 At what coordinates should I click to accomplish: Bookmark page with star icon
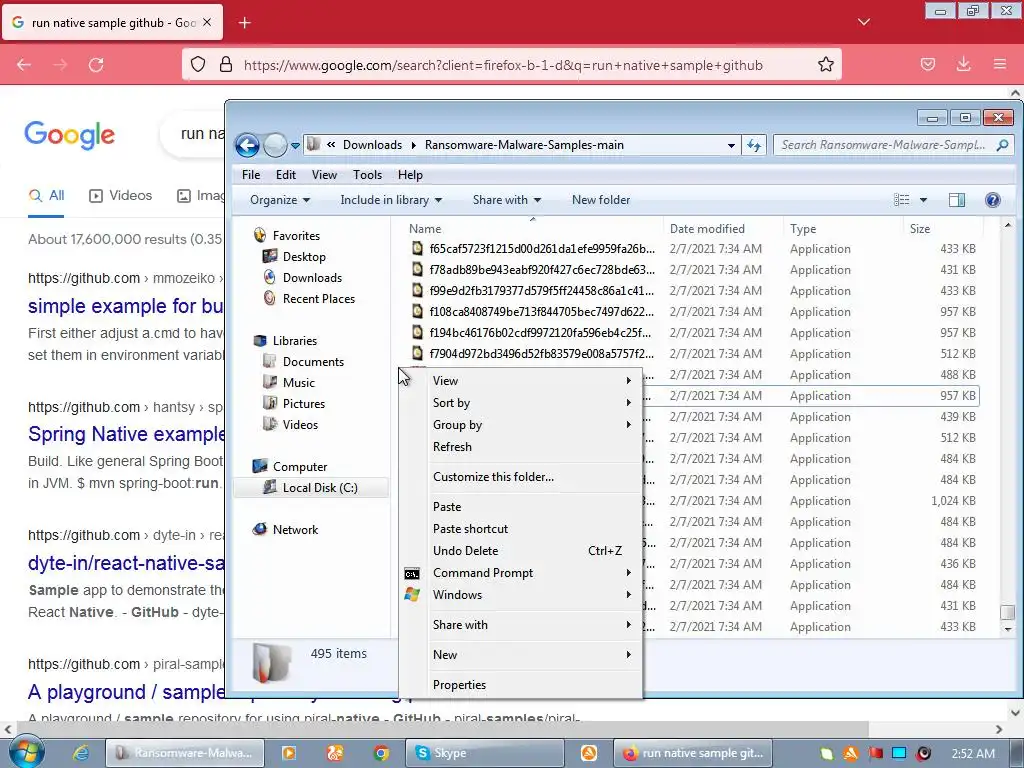tap(825, 65)
